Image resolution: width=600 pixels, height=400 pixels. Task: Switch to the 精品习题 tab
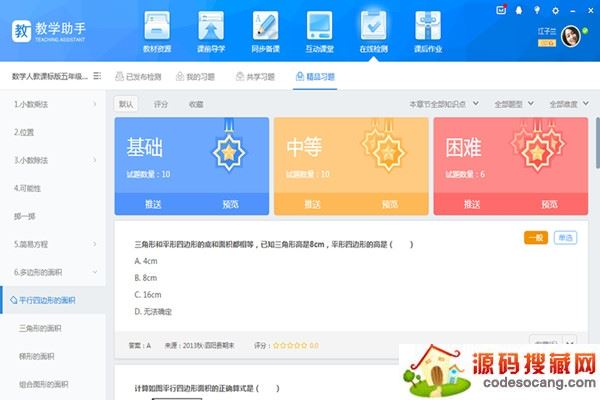coord(315,77)
